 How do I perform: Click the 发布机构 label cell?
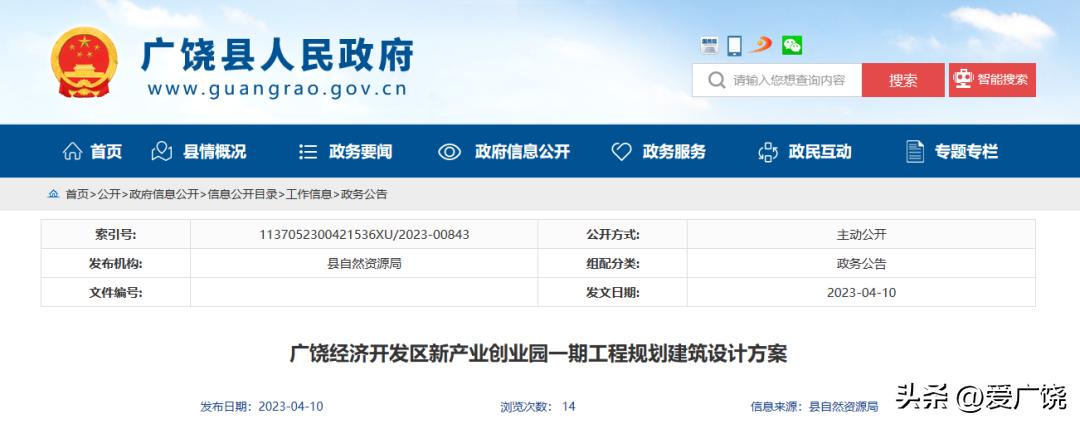point(116,264)
